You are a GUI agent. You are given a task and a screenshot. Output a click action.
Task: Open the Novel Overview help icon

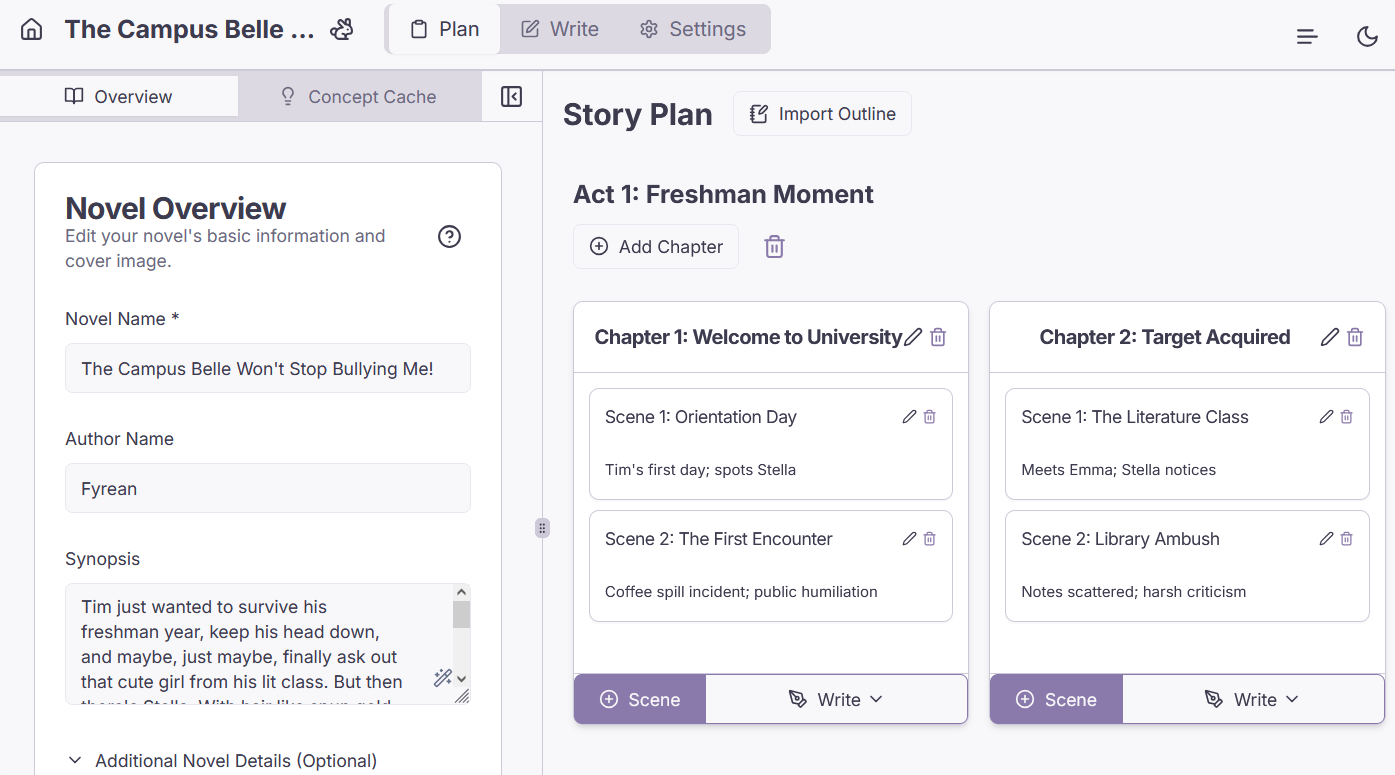point(449,236)
